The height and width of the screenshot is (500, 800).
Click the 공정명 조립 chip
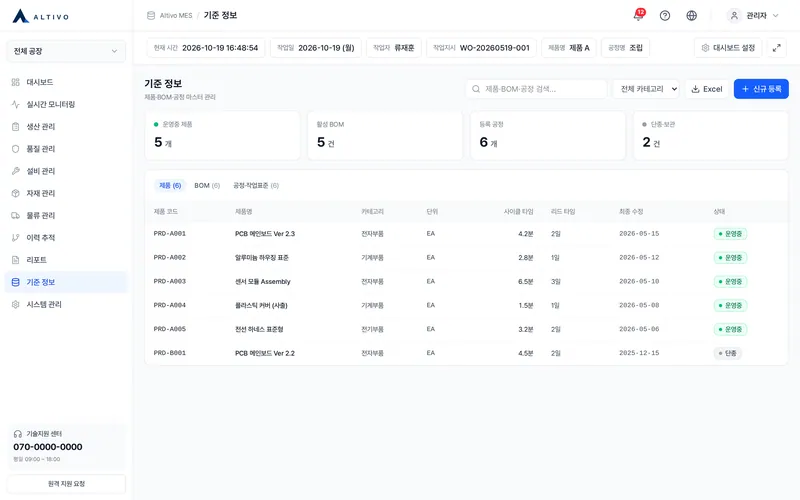click(625, 48)
